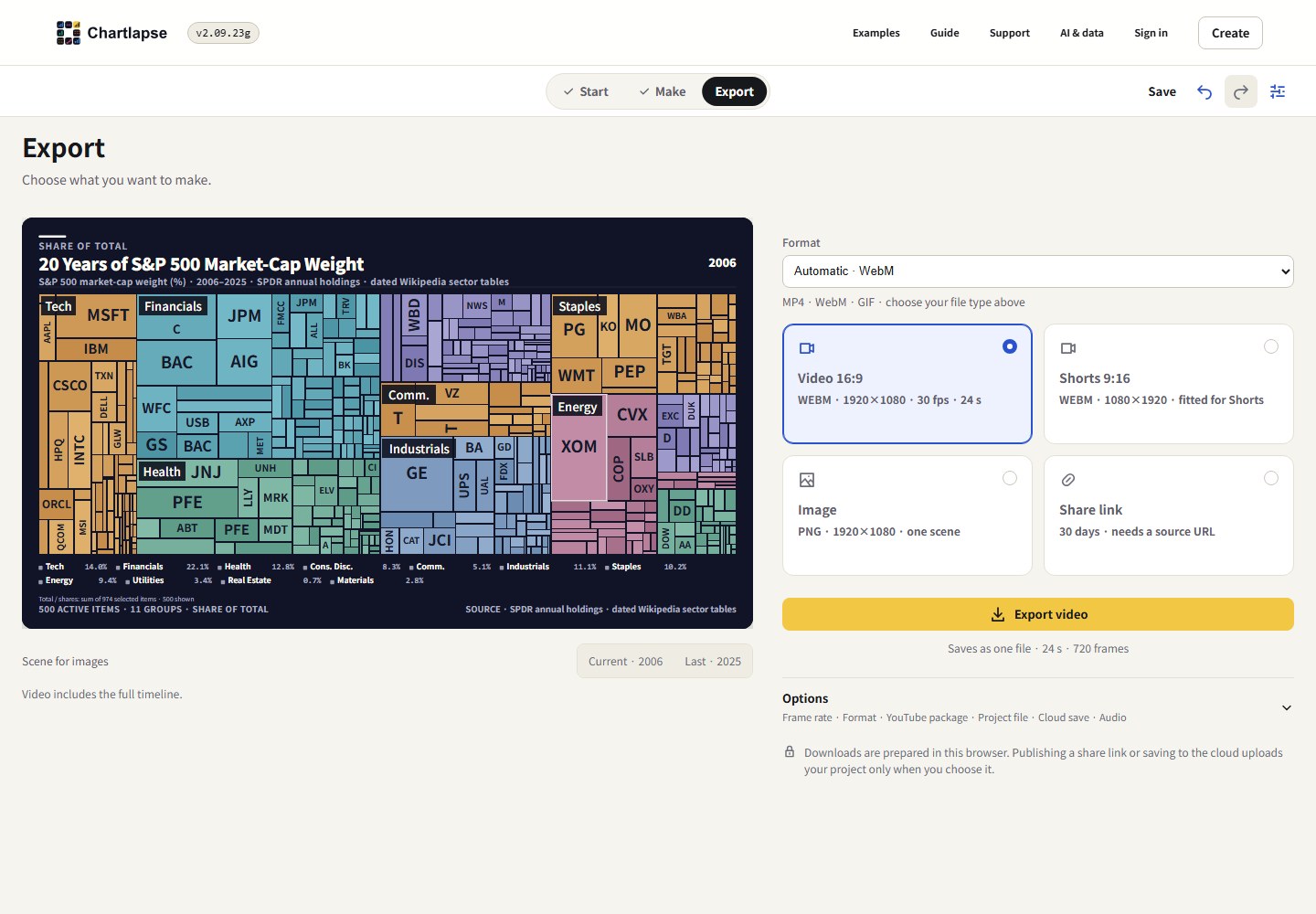Viewport: 1316px width, 914px height.
Task: Click the Comm. group label in chart
Action: pos(409,395)
